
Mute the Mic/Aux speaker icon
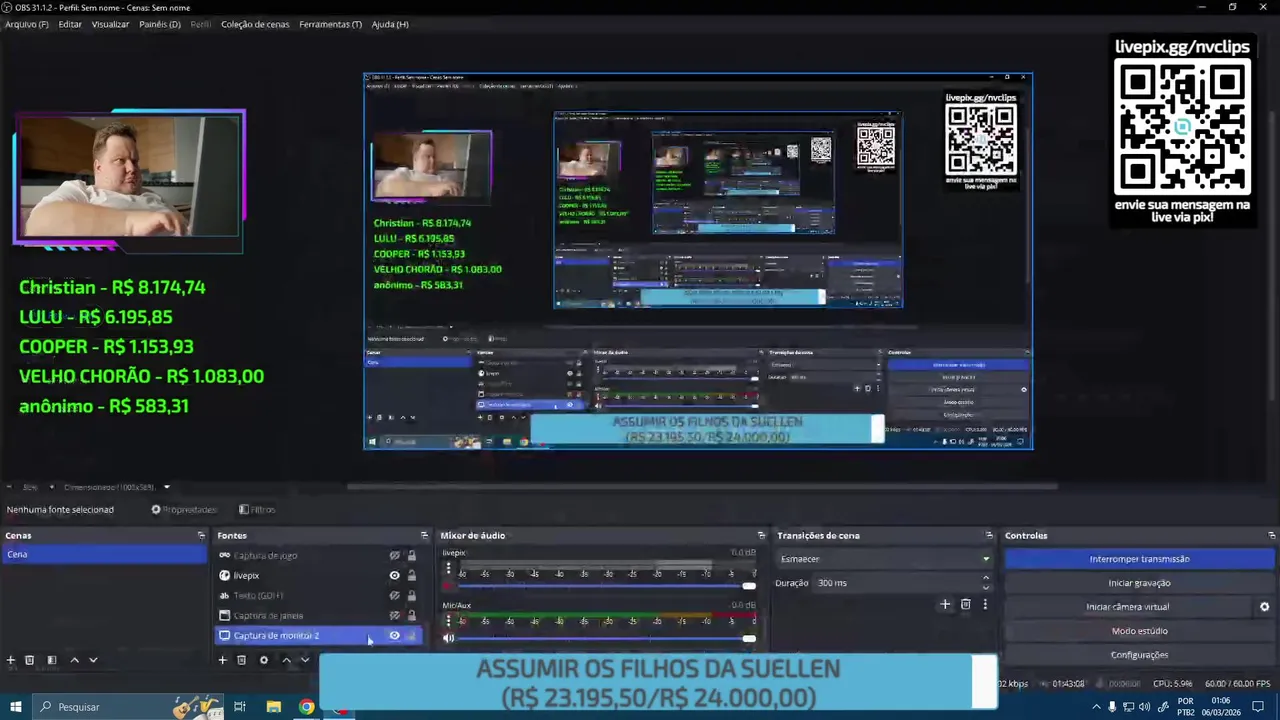[448, 638]
